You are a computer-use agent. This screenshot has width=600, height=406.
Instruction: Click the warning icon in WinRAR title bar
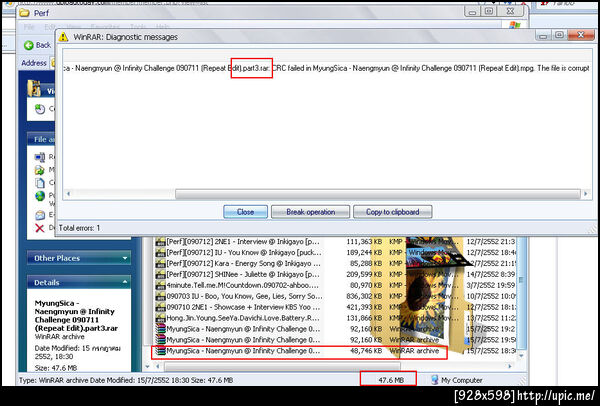pyautogui.click(x=63, y=37)
